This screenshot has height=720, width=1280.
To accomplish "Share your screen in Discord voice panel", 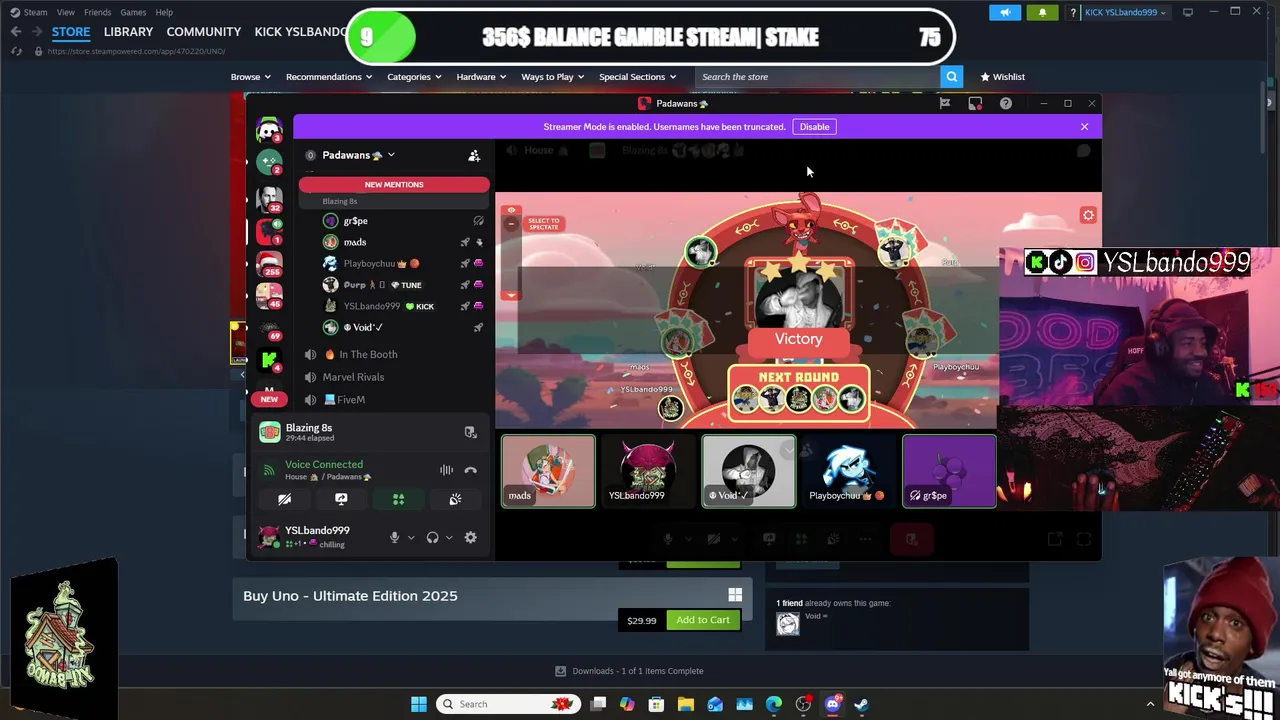I will 341,499.
